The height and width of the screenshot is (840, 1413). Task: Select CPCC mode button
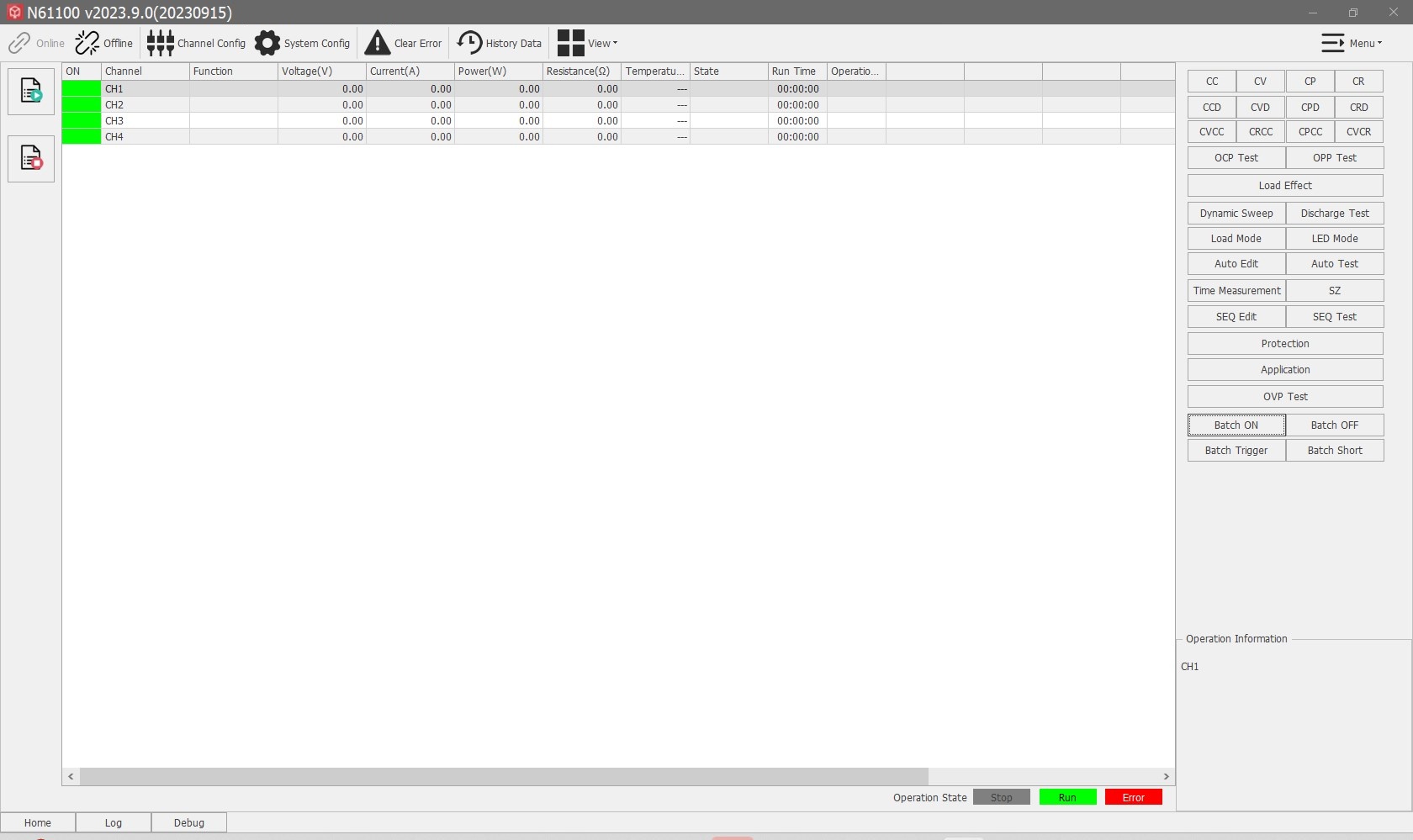1310,132
